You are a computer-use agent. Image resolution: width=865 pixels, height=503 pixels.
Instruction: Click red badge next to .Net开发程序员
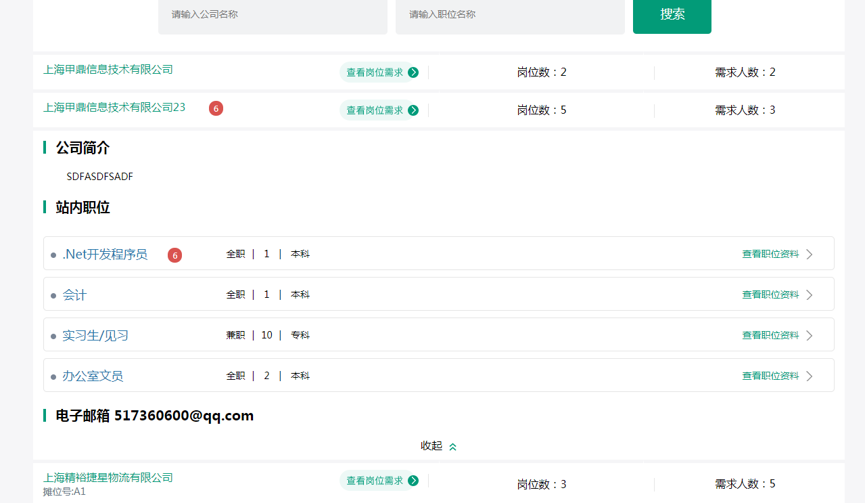175,255
